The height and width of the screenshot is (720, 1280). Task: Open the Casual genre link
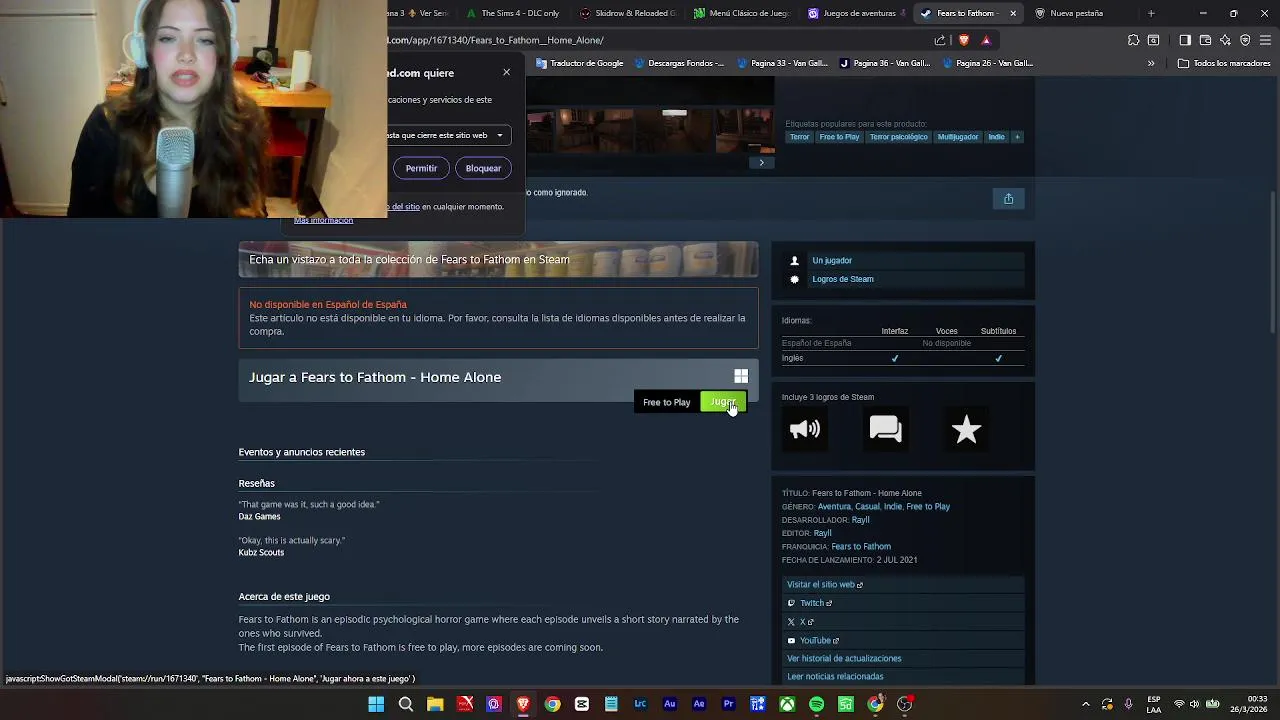pyautogui.click(x=867, y=506)
